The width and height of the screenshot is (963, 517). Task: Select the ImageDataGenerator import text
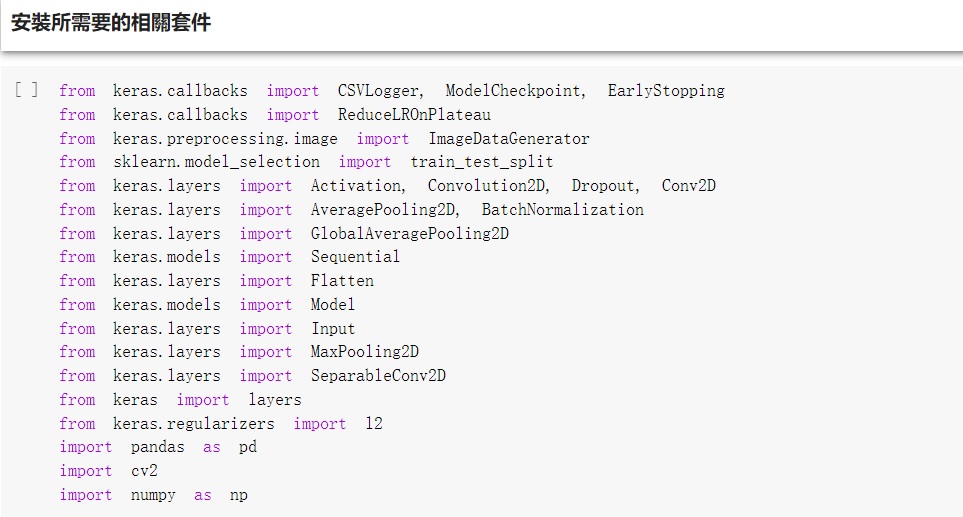click(x=509, y=139)
